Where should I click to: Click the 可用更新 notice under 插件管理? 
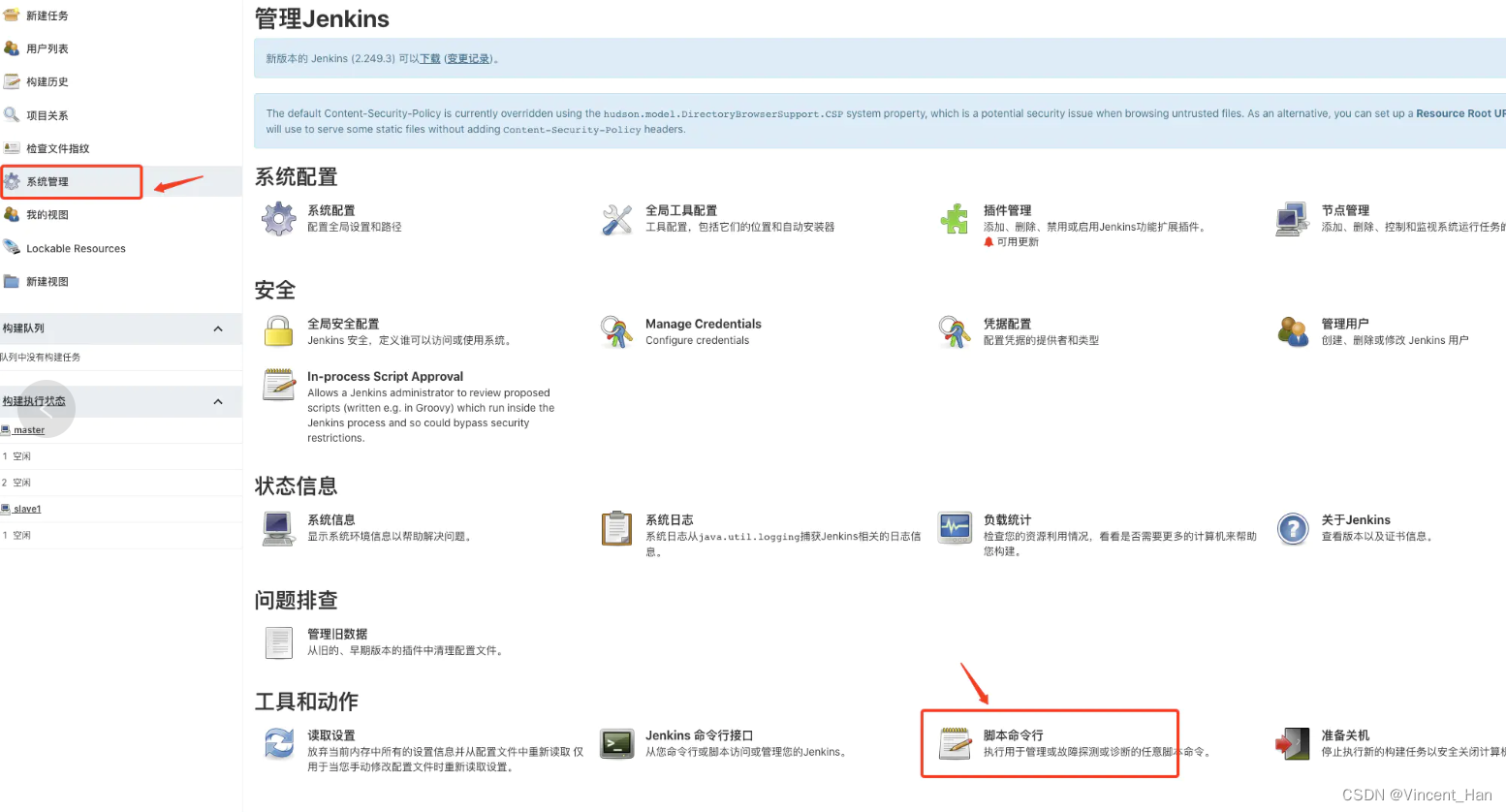click(1011, 242)
